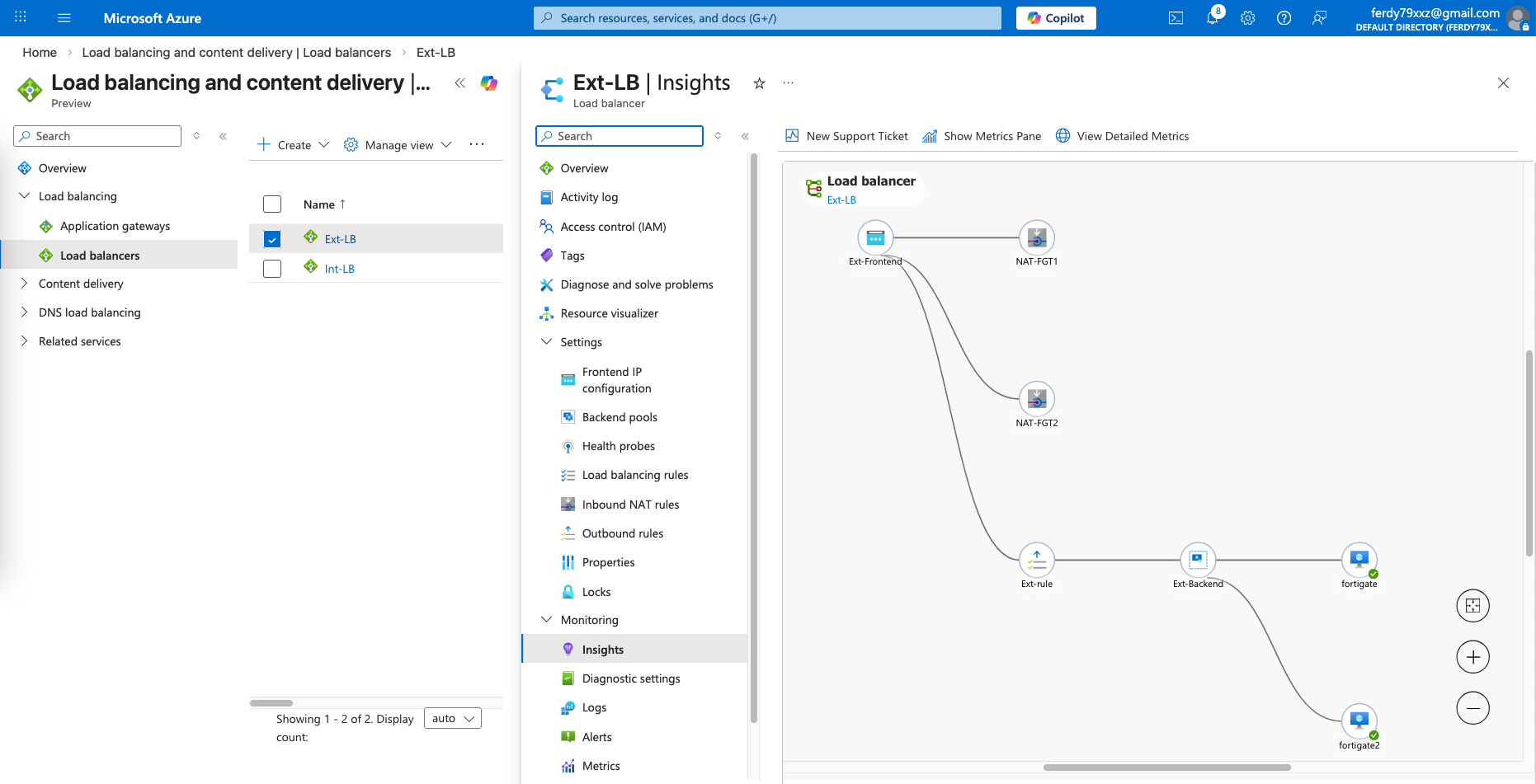The height and width of the screenshot is (784, 1536).
Task: Click the Ext-rule node icon
Action: coord(1037,561)
